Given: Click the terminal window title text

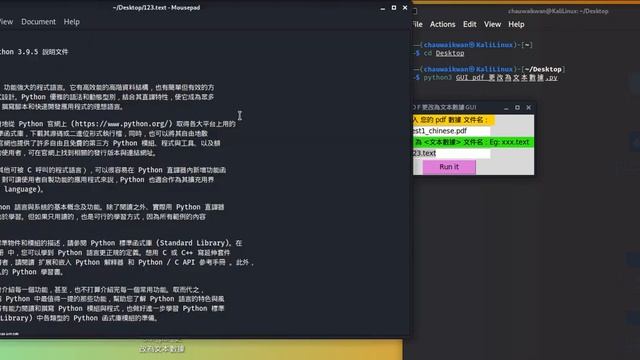Looking at the screenshot, I should point(558,11).
